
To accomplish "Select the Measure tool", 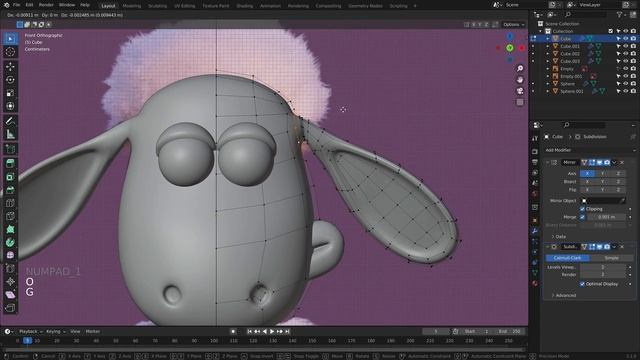I will coord(10,134).
